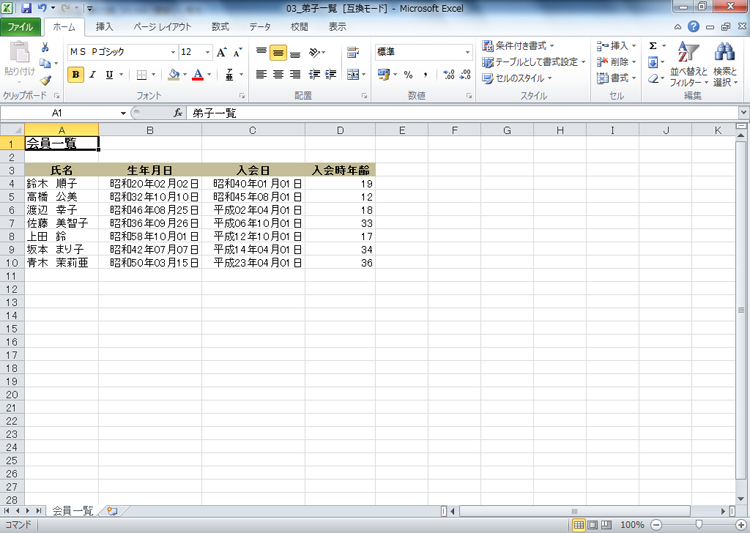Toggle Italic formatting button
The height and width of the screenshot is (533, 750).
coord(93,75)
